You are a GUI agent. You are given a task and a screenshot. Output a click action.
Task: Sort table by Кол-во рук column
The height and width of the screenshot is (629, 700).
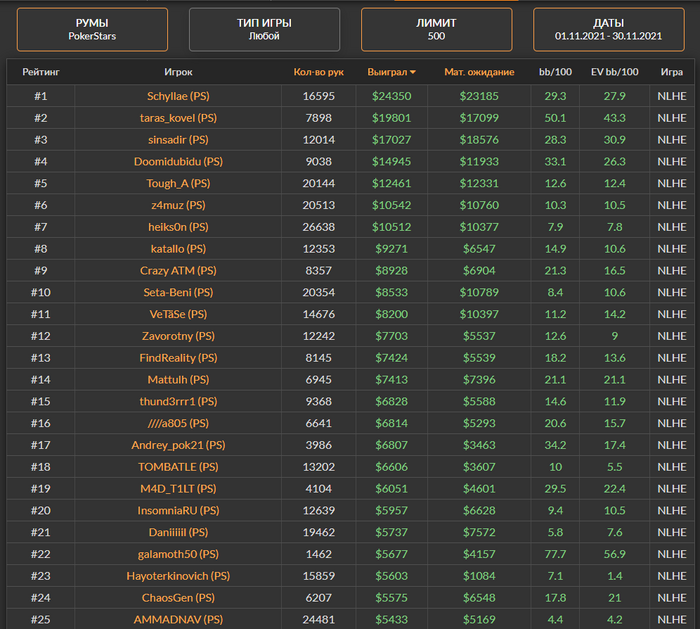tap(318, 73)
